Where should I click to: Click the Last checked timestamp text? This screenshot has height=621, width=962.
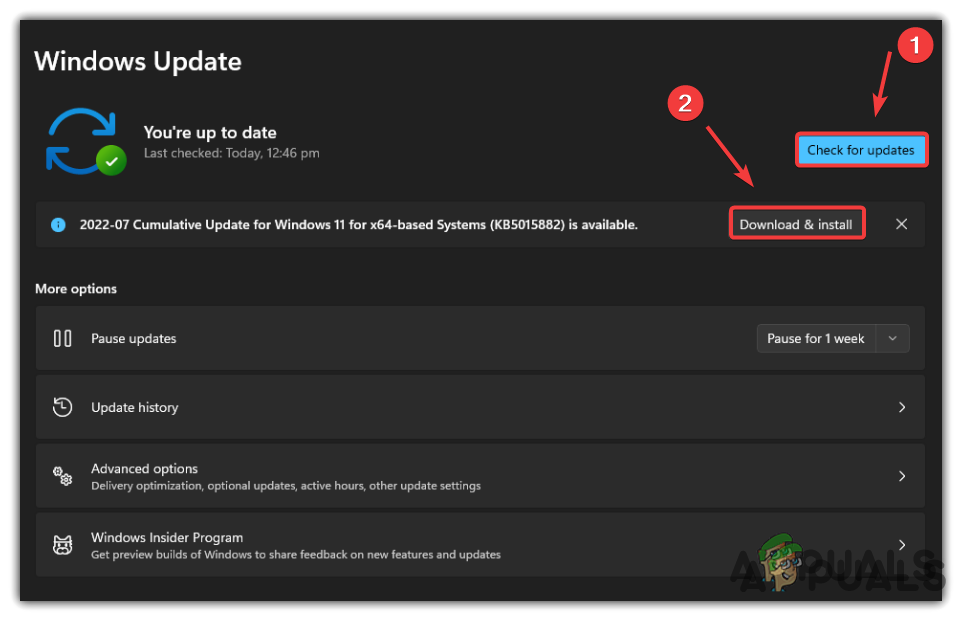point(231,152)
